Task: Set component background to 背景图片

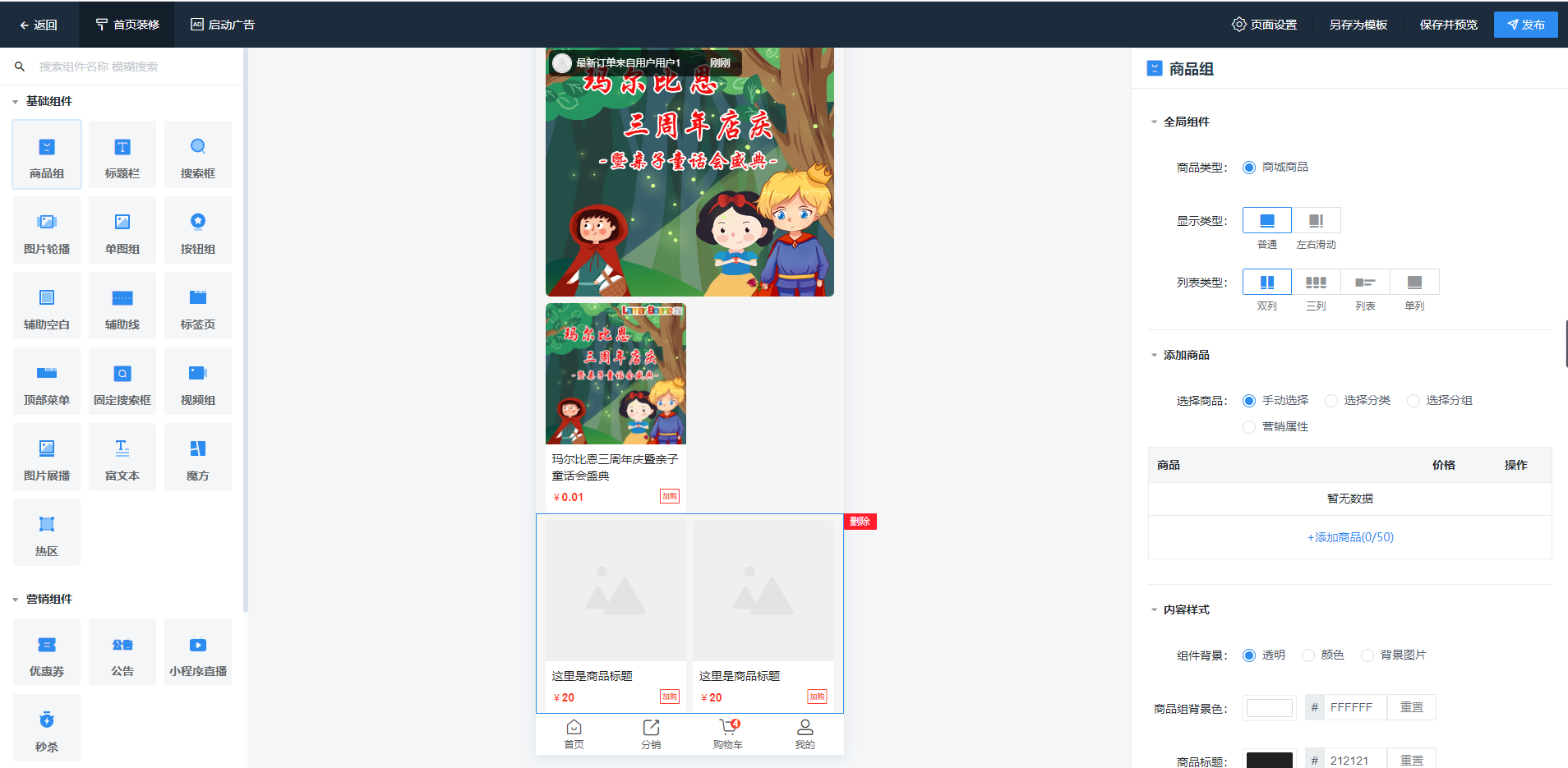Action: [1367, 655]
